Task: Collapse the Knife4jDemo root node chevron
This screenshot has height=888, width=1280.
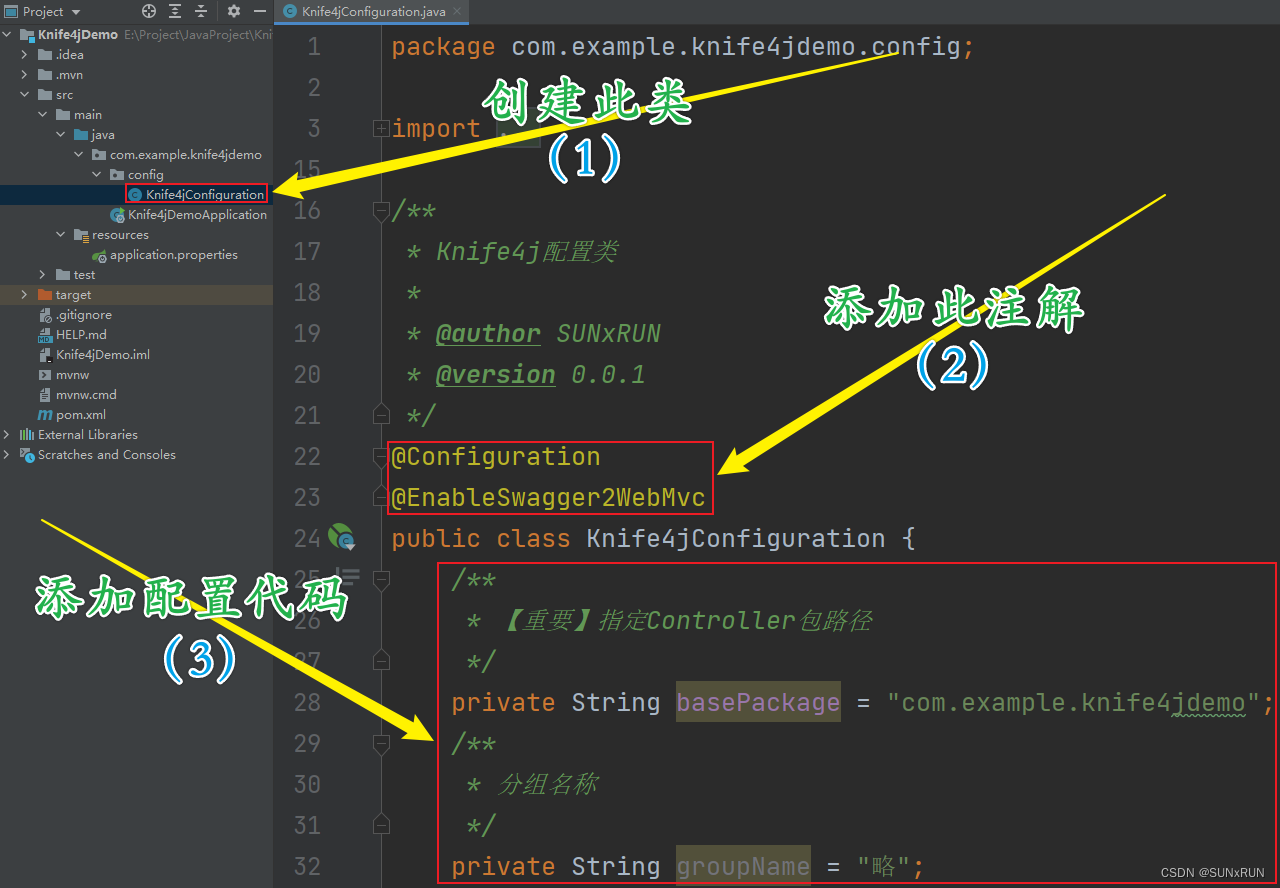Action: point(8,35)
